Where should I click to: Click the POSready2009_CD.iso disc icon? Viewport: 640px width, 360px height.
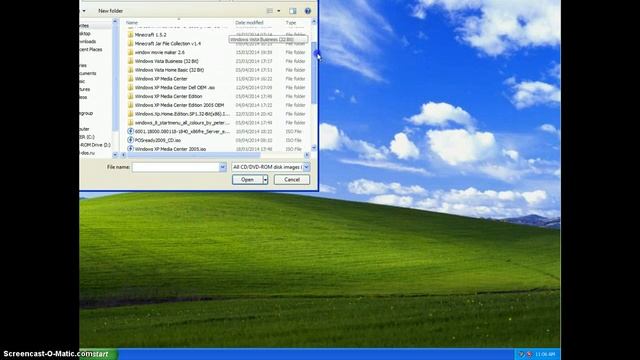[131, 140]
